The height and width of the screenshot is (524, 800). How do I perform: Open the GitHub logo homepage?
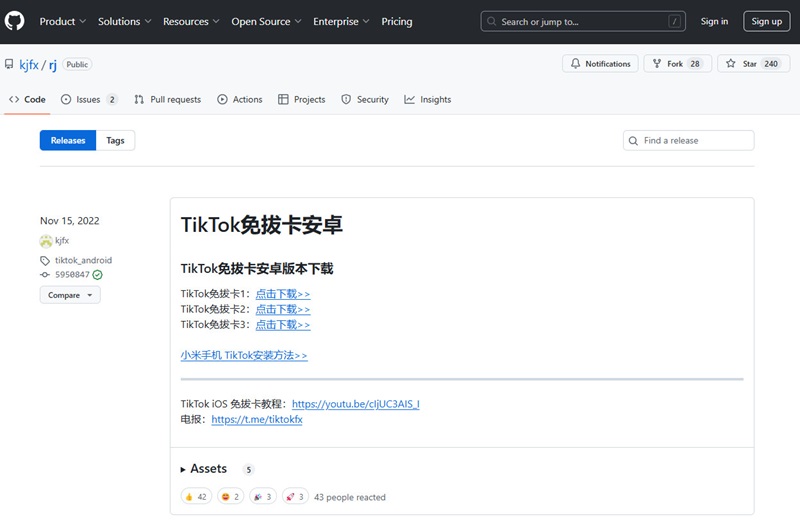pyautogui.click(x=14, y=21)
